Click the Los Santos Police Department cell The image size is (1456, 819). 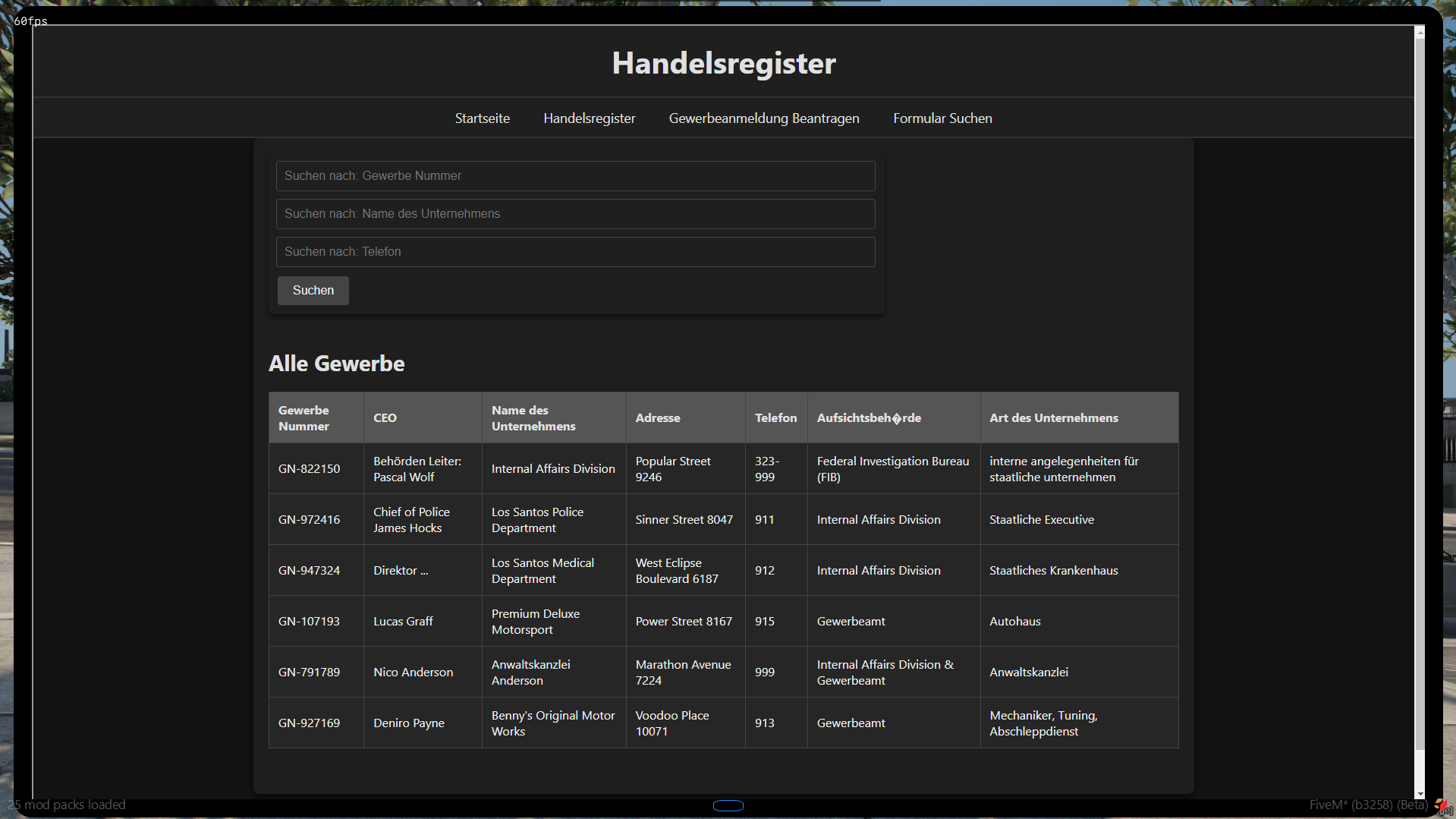[537, 520]
